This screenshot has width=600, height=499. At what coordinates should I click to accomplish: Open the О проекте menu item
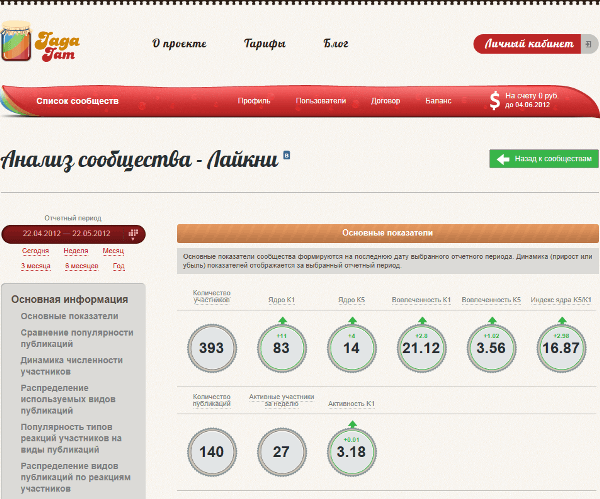pos(179,44)
